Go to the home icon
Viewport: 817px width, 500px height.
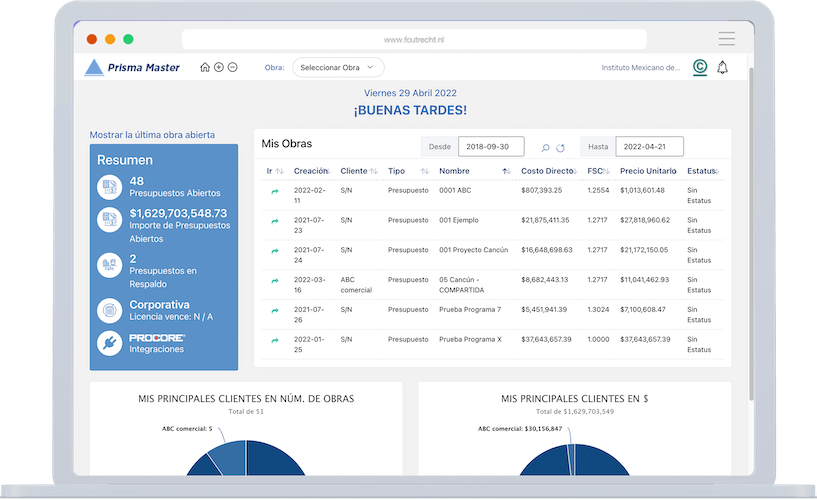pyautogui.click(x=205, y=67)
